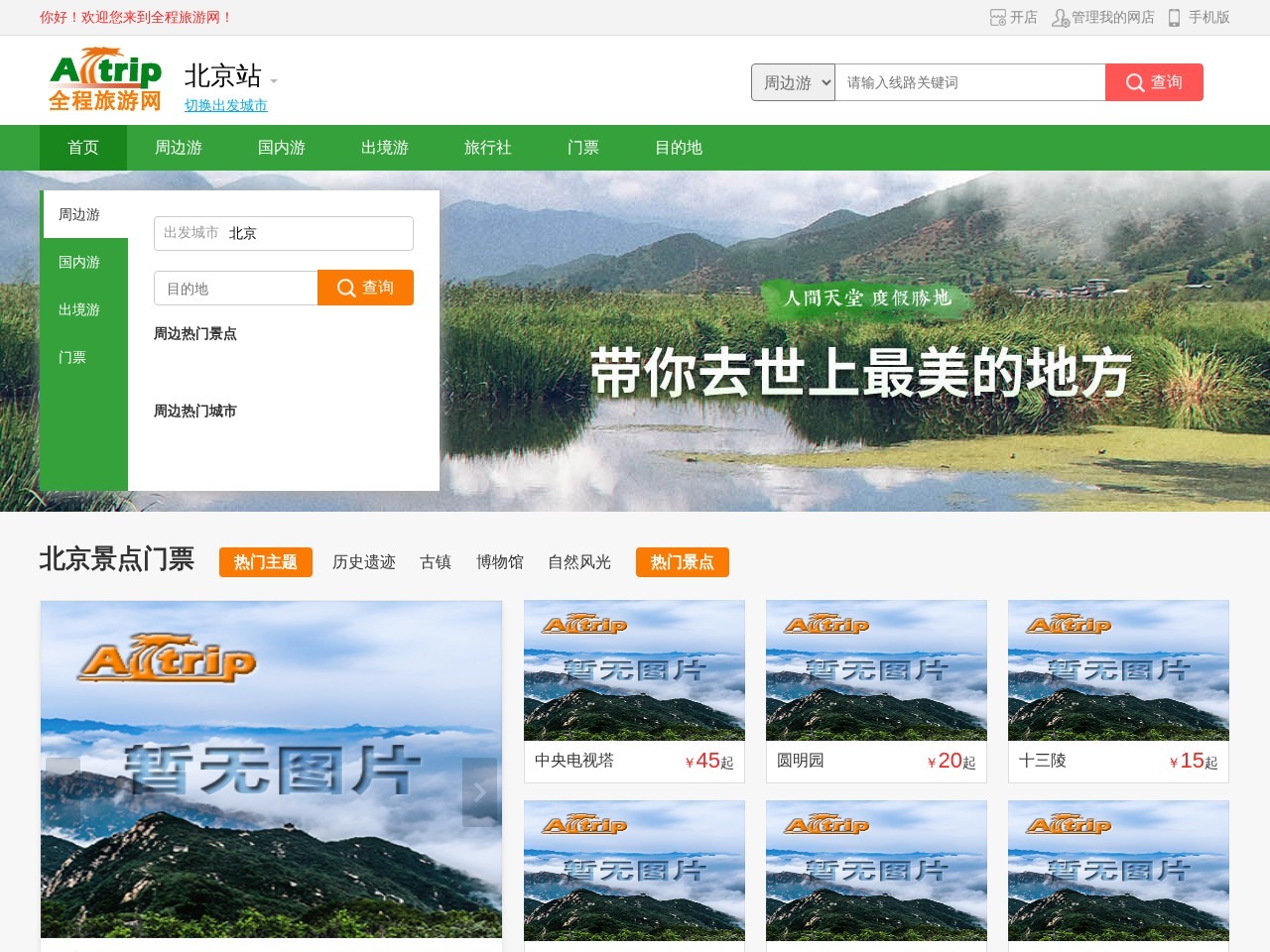
Task: Click the magnifier icon on red 查询 button
Action: [x=1134, y=83]
